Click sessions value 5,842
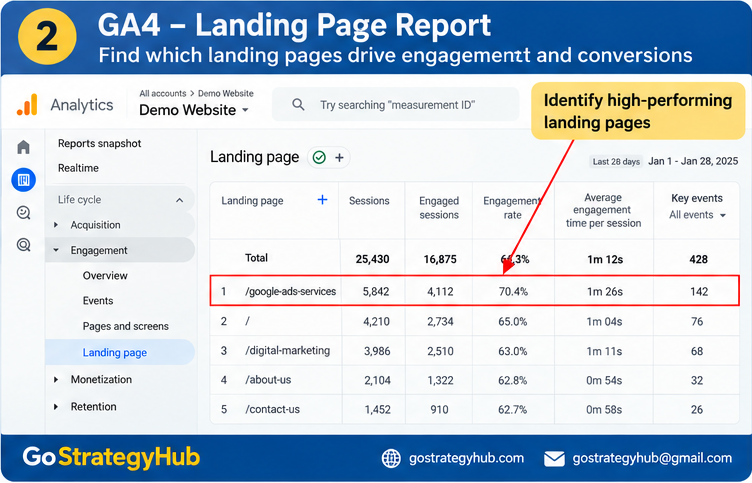This screenshot has width=752, height=483. tap(376, 292)
